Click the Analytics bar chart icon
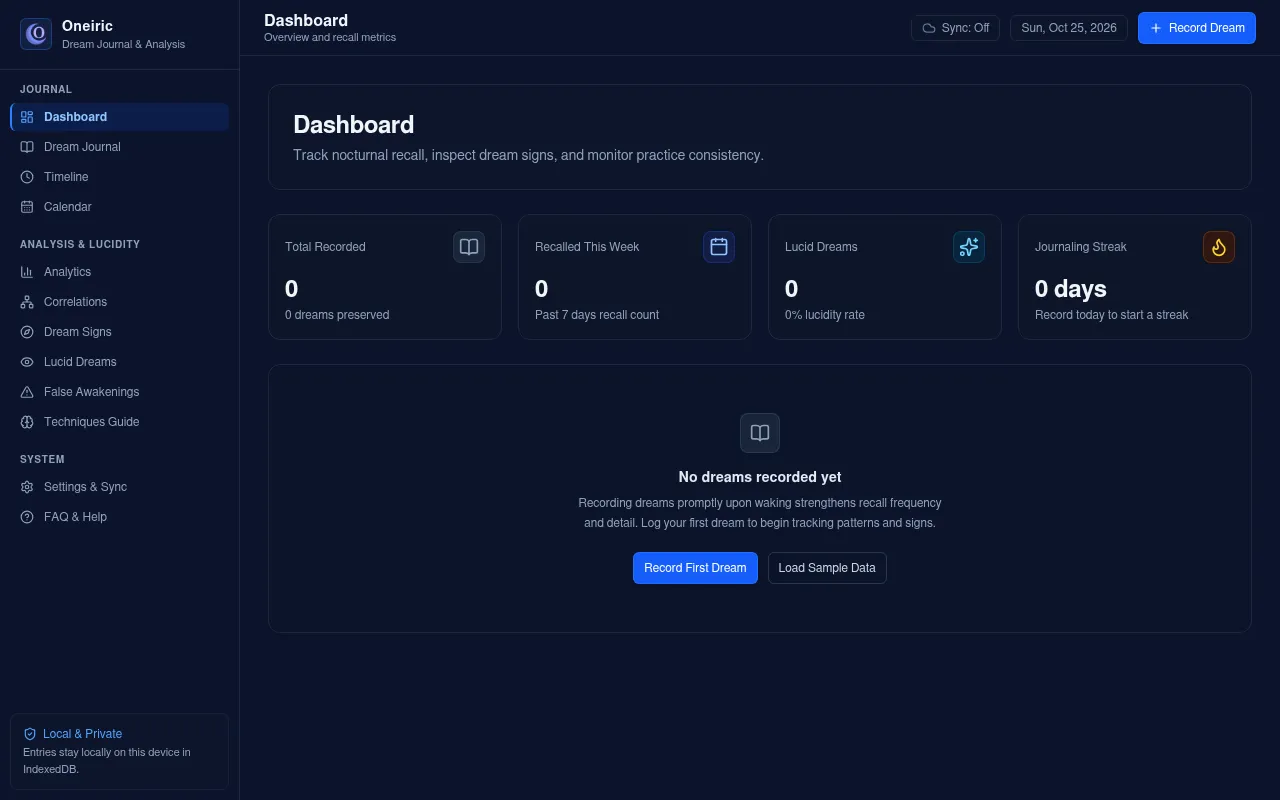Viewport: 1280px width, 800px height. tap(27, 272)
